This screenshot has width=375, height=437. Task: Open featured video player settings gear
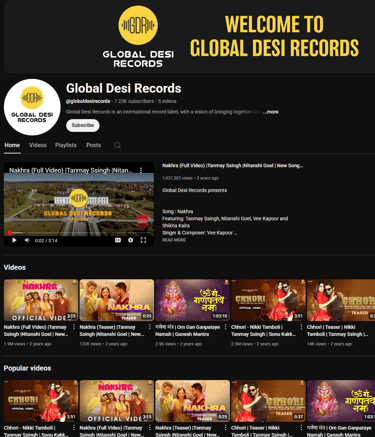(x=131, y=240)
